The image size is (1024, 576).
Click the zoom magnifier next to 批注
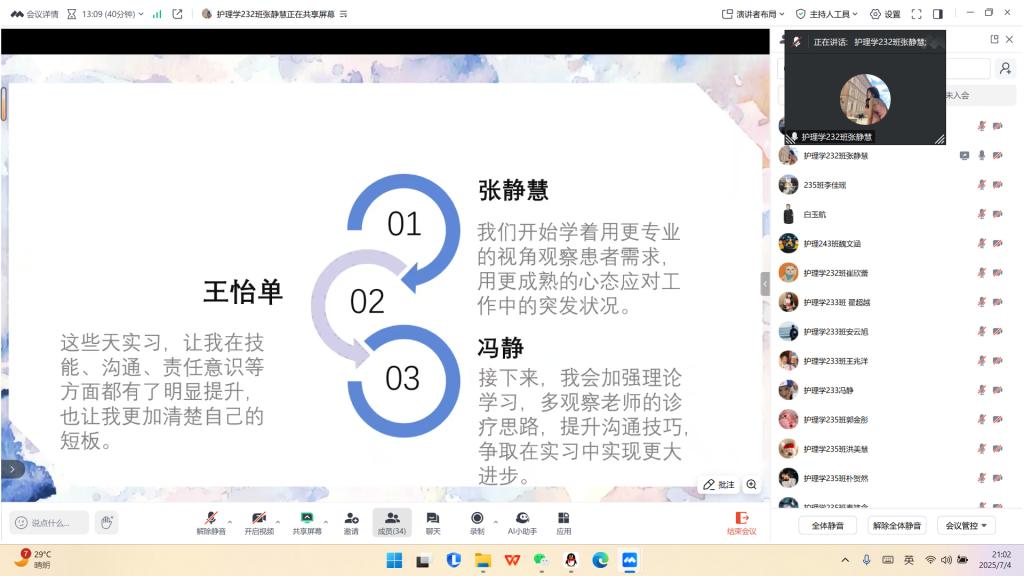point(751,485)
